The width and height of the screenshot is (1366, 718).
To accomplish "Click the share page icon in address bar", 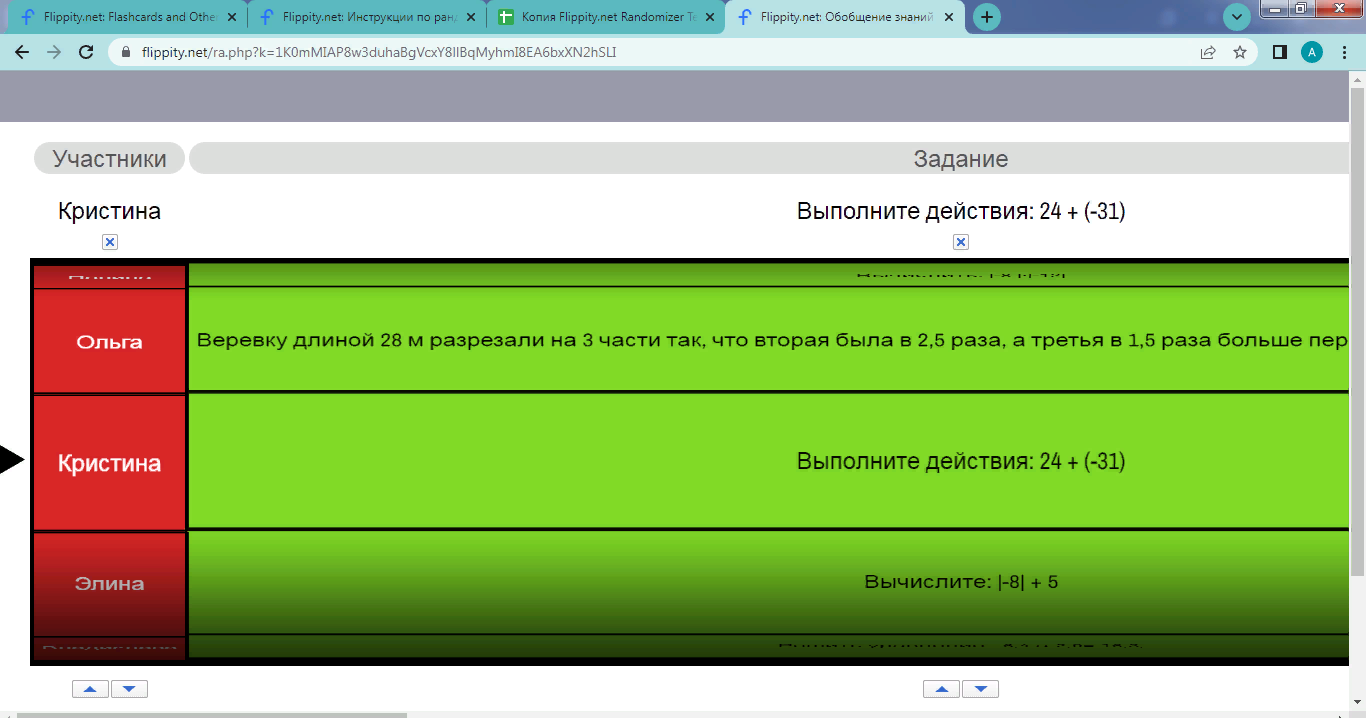I will (x=1208, y=53).
